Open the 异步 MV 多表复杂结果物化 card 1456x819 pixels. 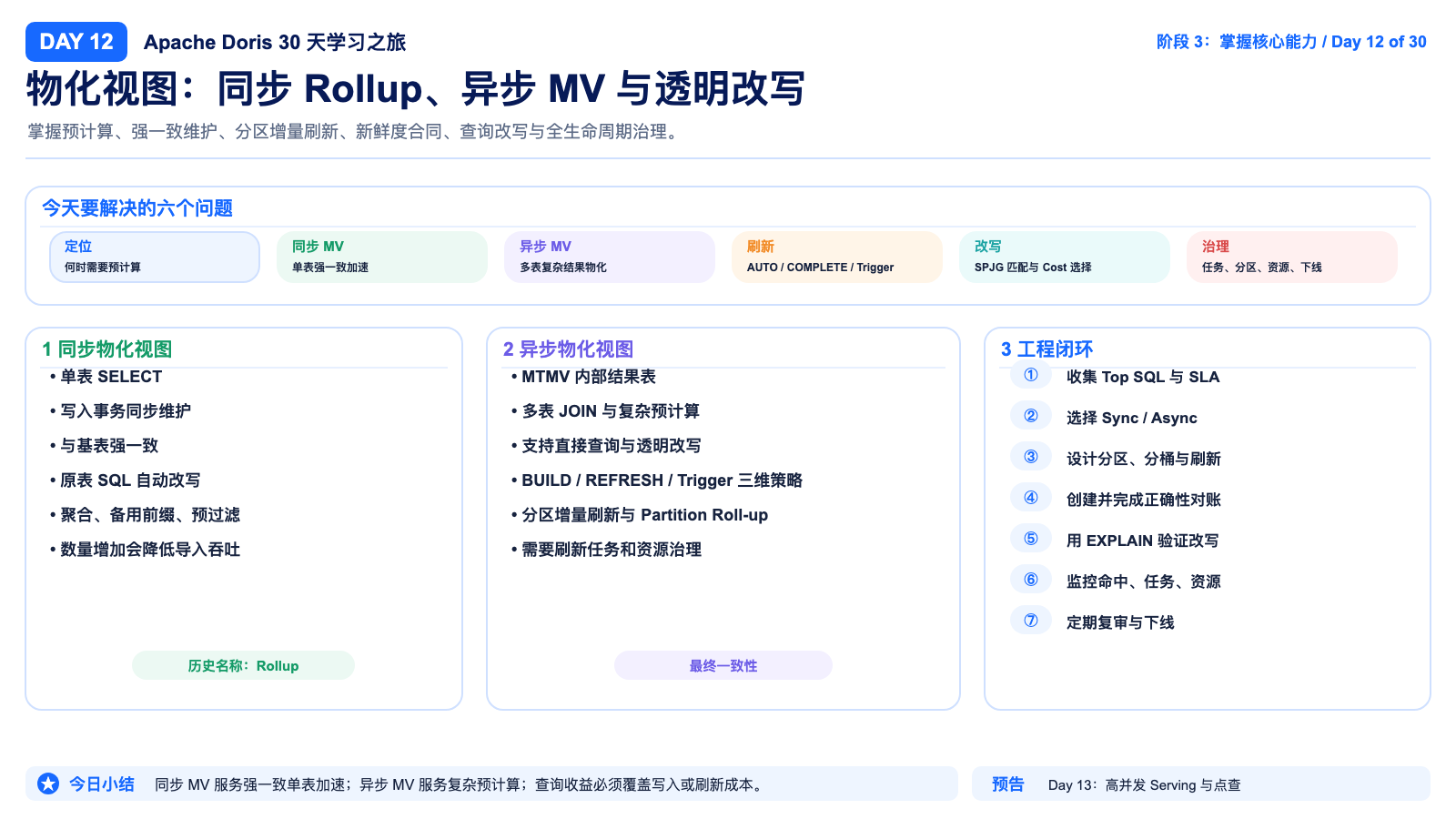(x=610, y=257)
